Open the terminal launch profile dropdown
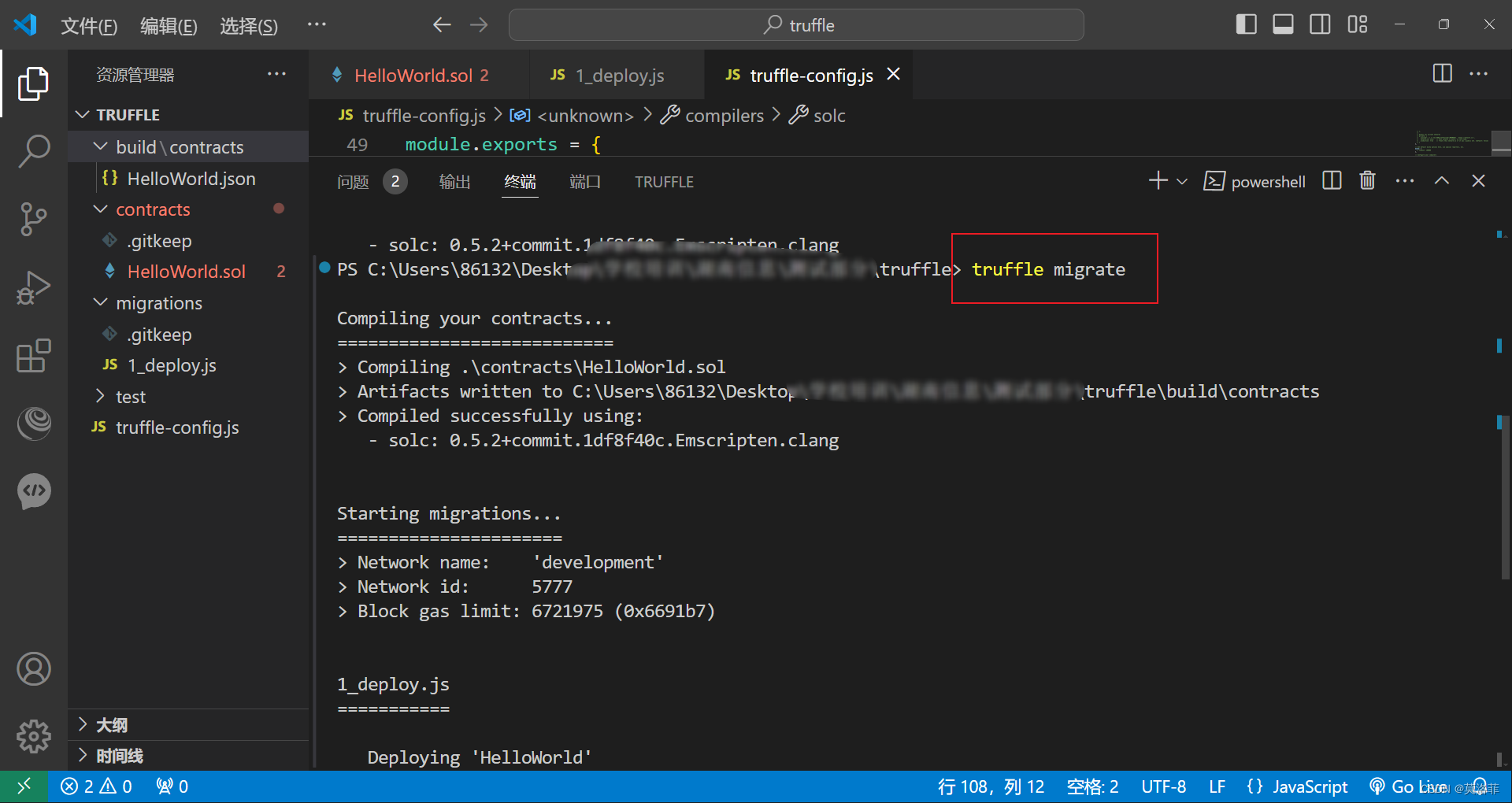The image size is (1512, 803). click(1182, 181)
